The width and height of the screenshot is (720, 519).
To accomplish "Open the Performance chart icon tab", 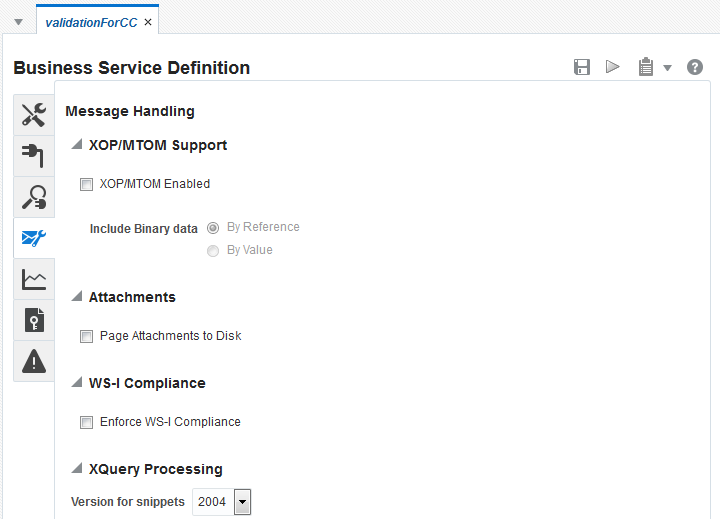I will [x=34, y=279].
